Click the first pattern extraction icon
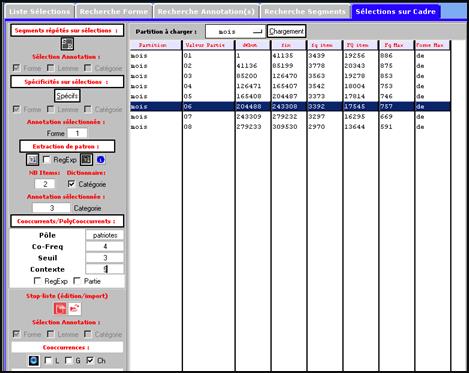469x373 pixels. tap(33, 160)
